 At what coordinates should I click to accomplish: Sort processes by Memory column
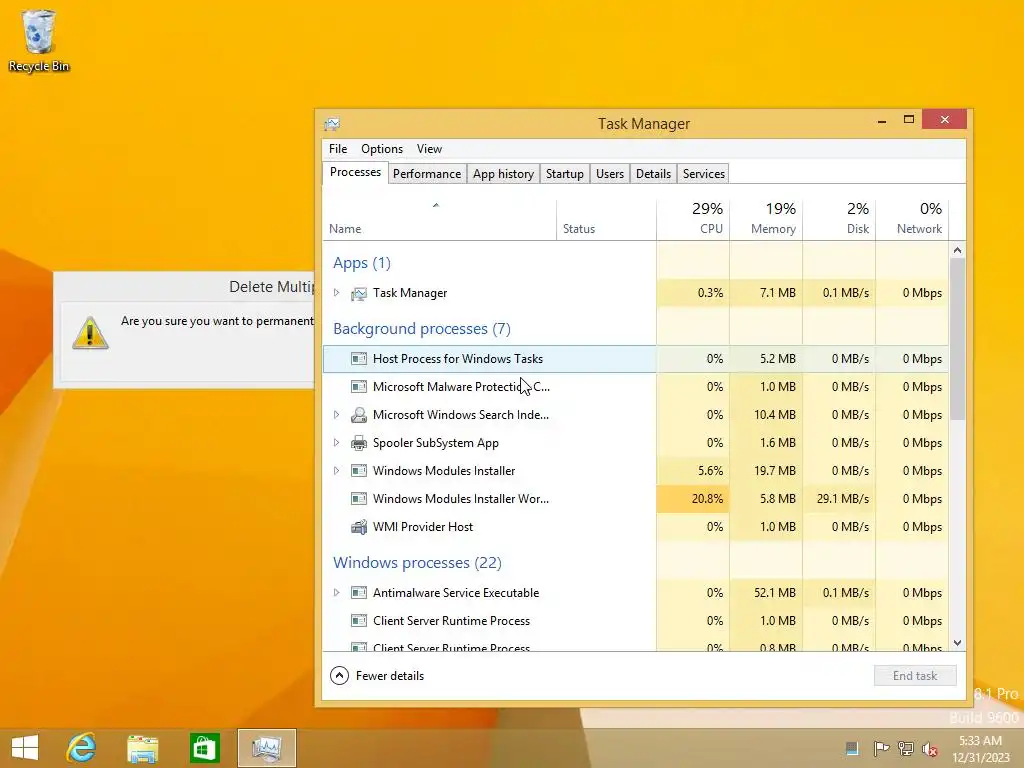point(766,220)
